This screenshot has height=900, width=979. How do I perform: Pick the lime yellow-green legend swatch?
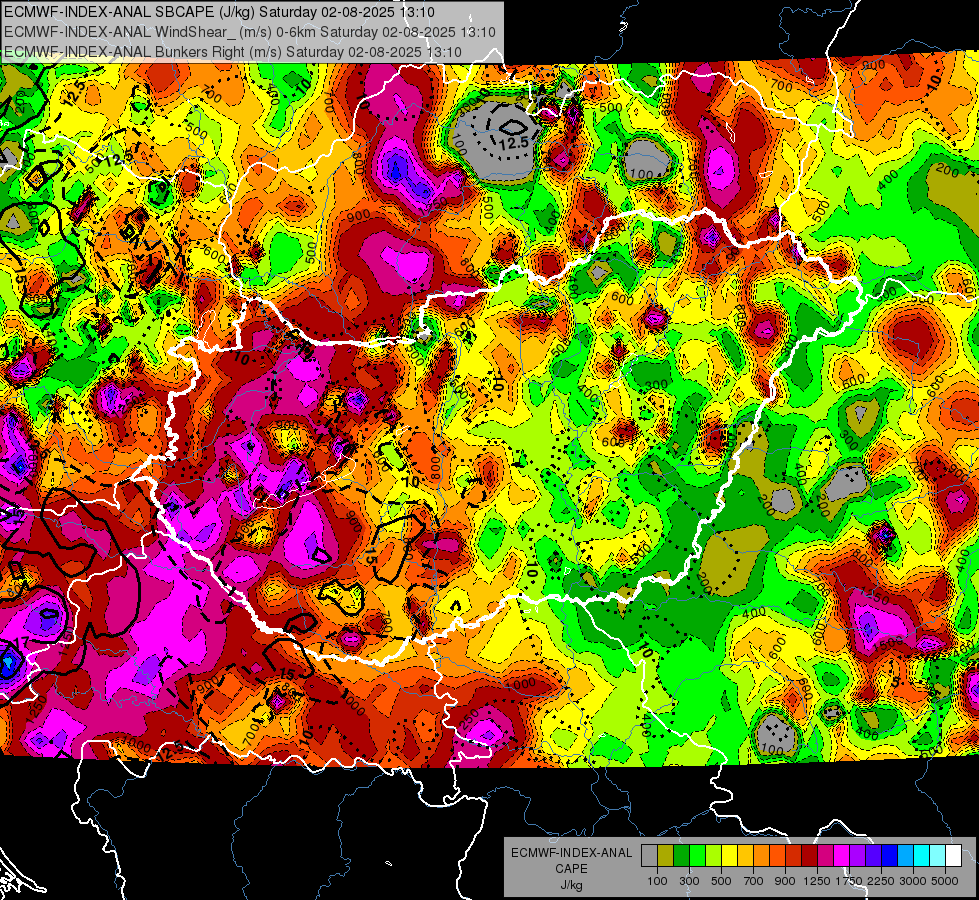click(x=714, y=856)
